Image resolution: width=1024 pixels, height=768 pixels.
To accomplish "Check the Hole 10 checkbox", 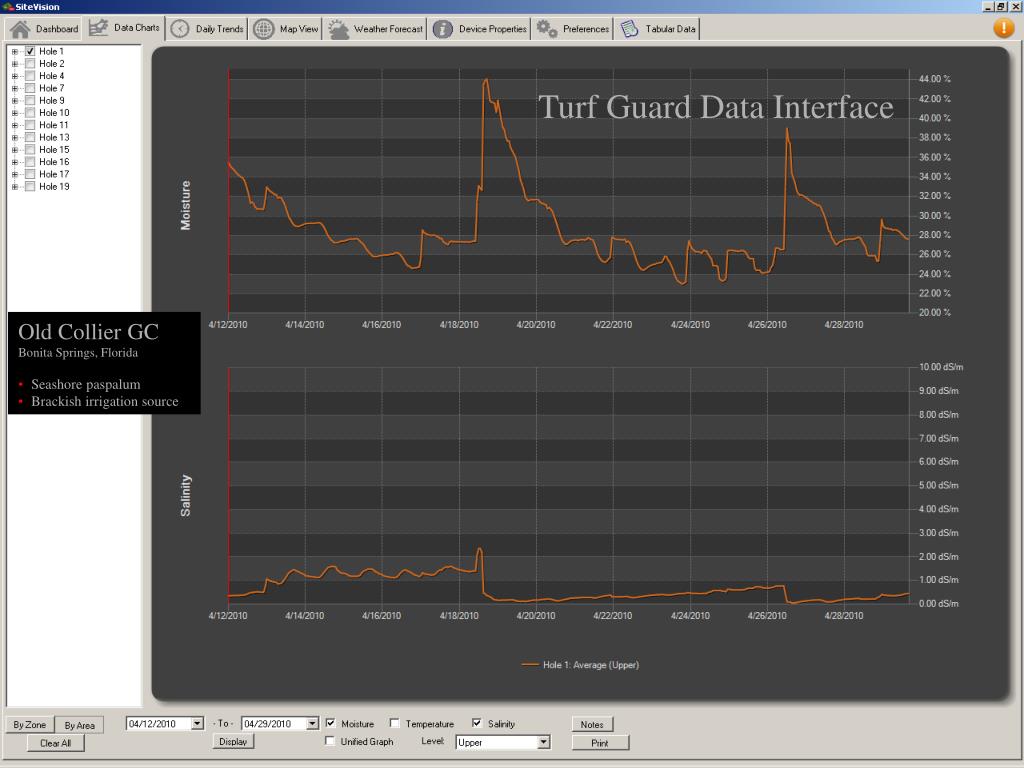I will (x=30, y=112).
